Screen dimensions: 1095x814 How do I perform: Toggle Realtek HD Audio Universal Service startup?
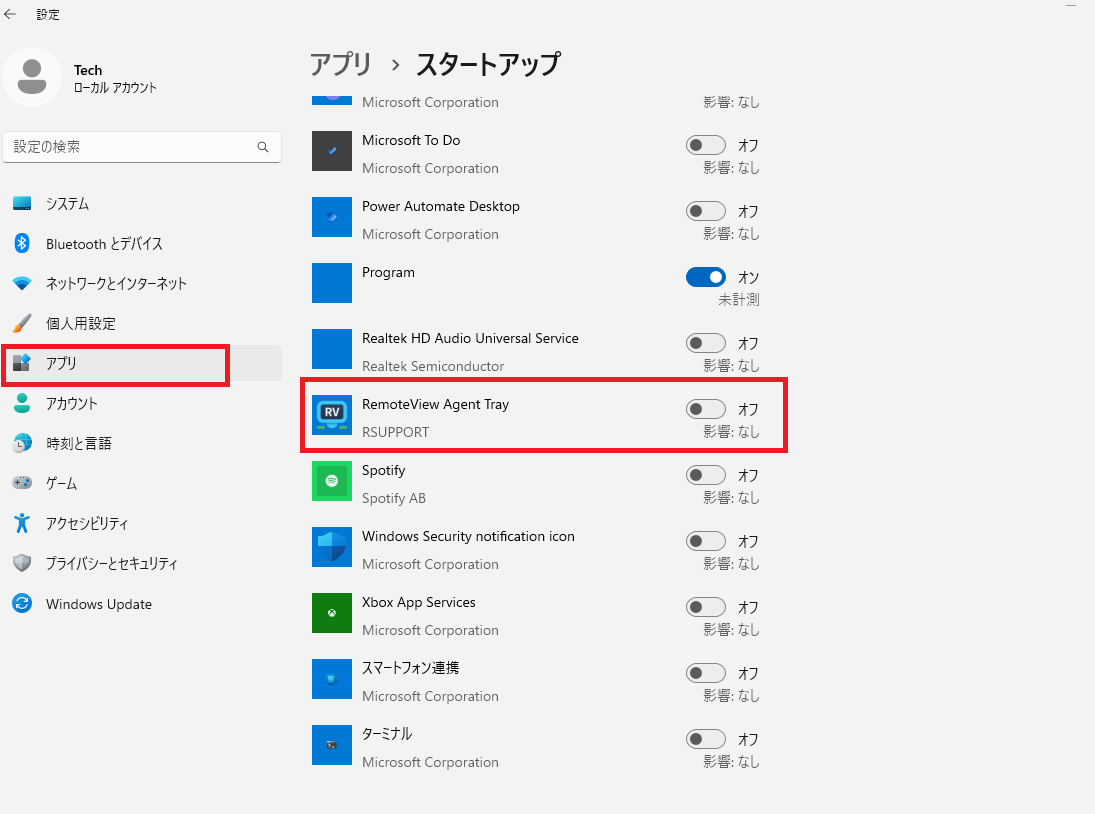706,343
